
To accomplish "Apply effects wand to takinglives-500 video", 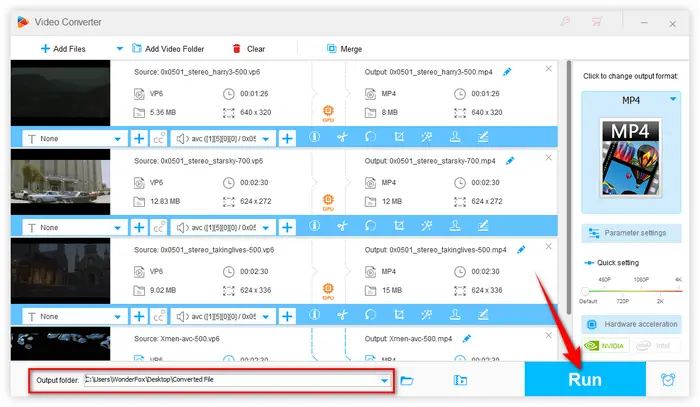I will click(x=427, y=315).
